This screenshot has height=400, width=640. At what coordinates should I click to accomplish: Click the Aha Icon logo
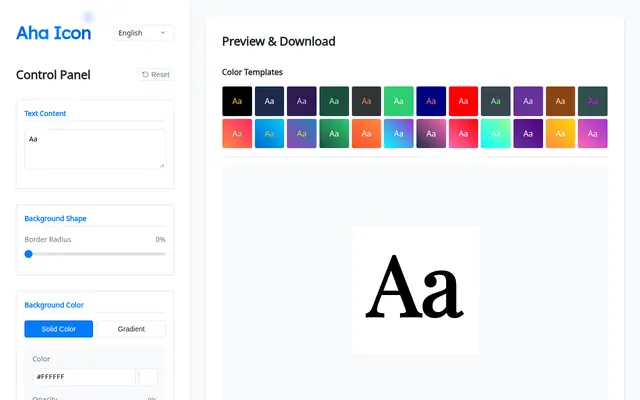point(53,33)
